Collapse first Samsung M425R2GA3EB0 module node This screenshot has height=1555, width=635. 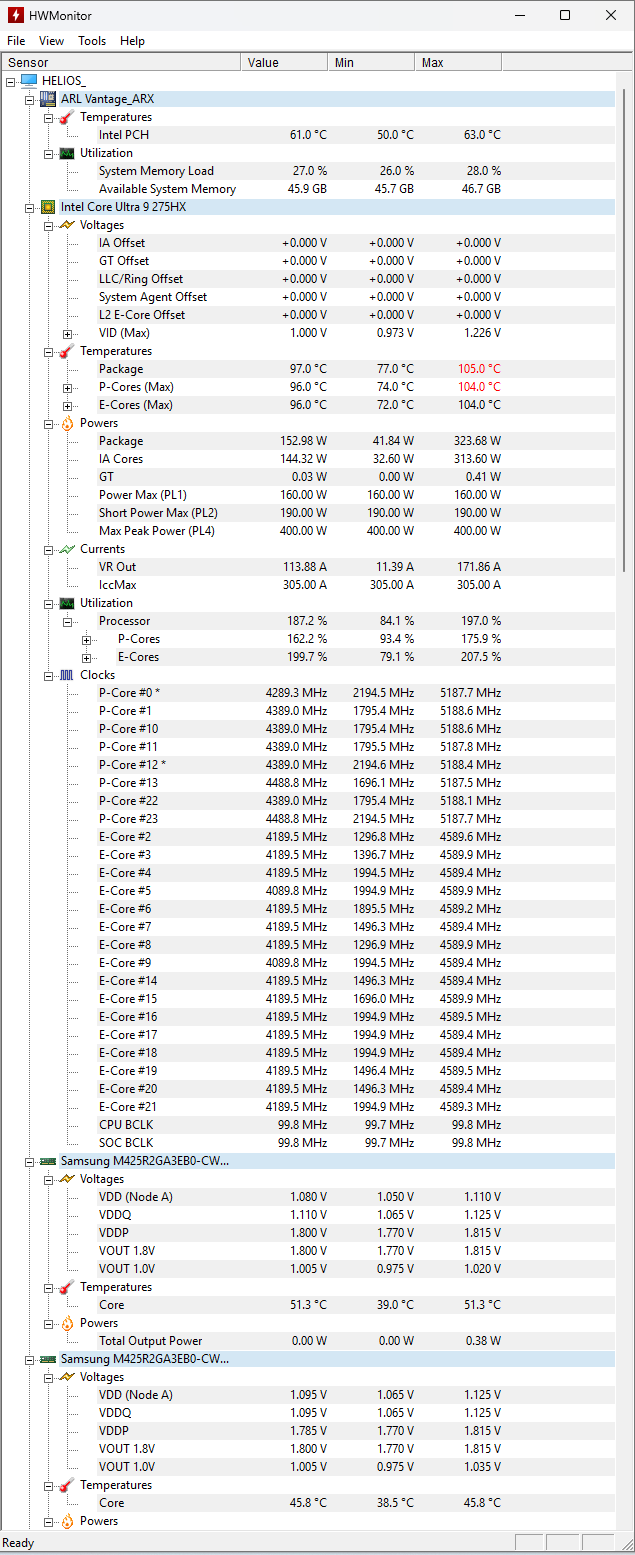point(30,1161)
